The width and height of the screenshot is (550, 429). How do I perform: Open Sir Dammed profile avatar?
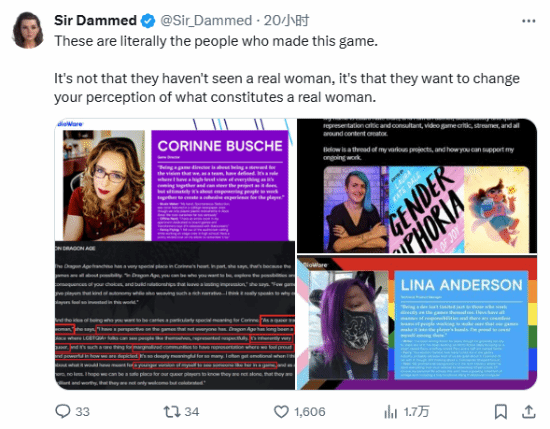click(x=28, y=30)
